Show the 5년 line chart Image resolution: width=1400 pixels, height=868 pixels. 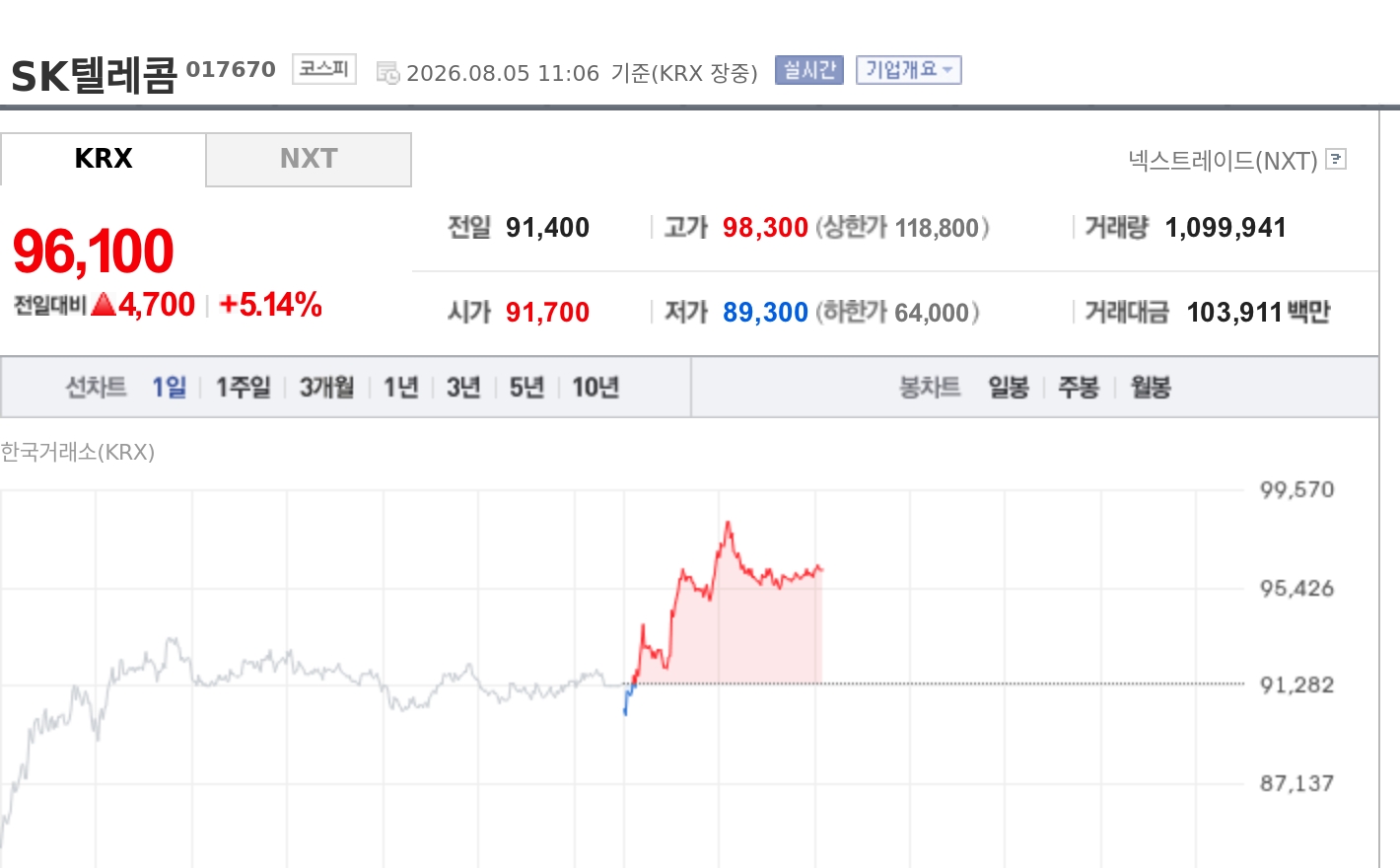click(526, 387)
